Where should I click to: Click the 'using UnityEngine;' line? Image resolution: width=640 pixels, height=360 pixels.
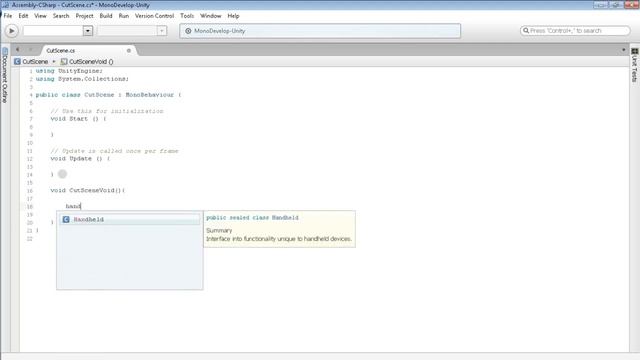coord(69,71)
